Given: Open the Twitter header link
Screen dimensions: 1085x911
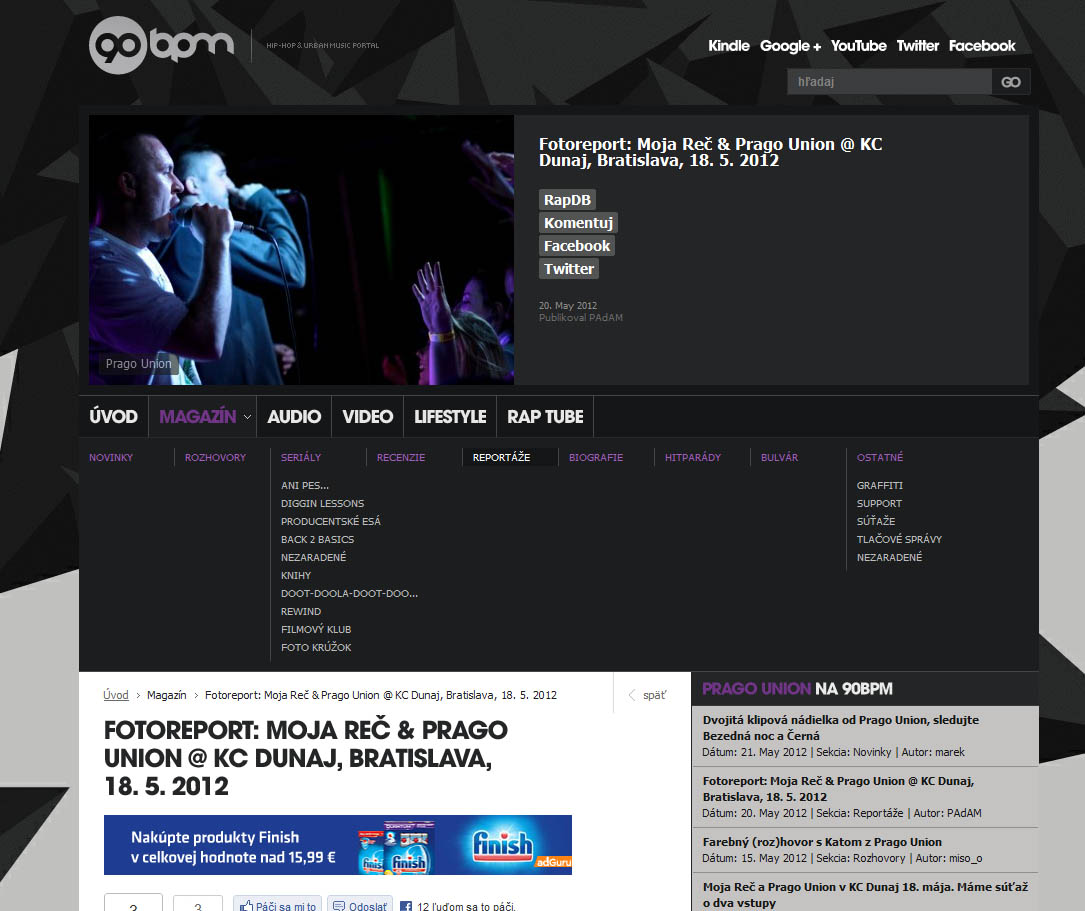Looking at the screenshot, I should coord(918,46).
